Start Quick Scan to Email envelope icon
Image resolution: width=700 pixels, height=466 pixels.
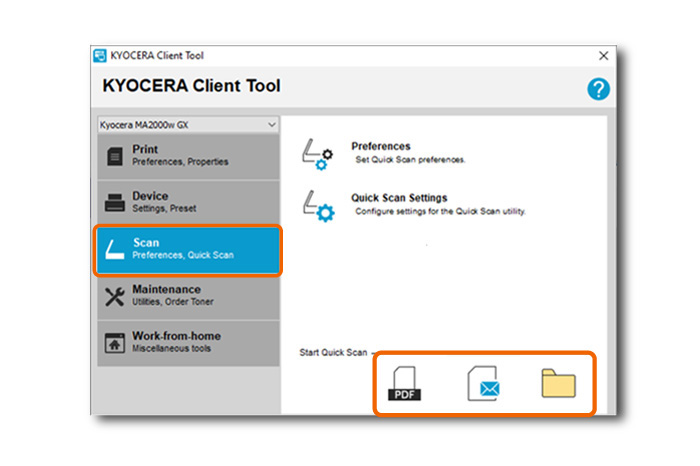(484, 384)
